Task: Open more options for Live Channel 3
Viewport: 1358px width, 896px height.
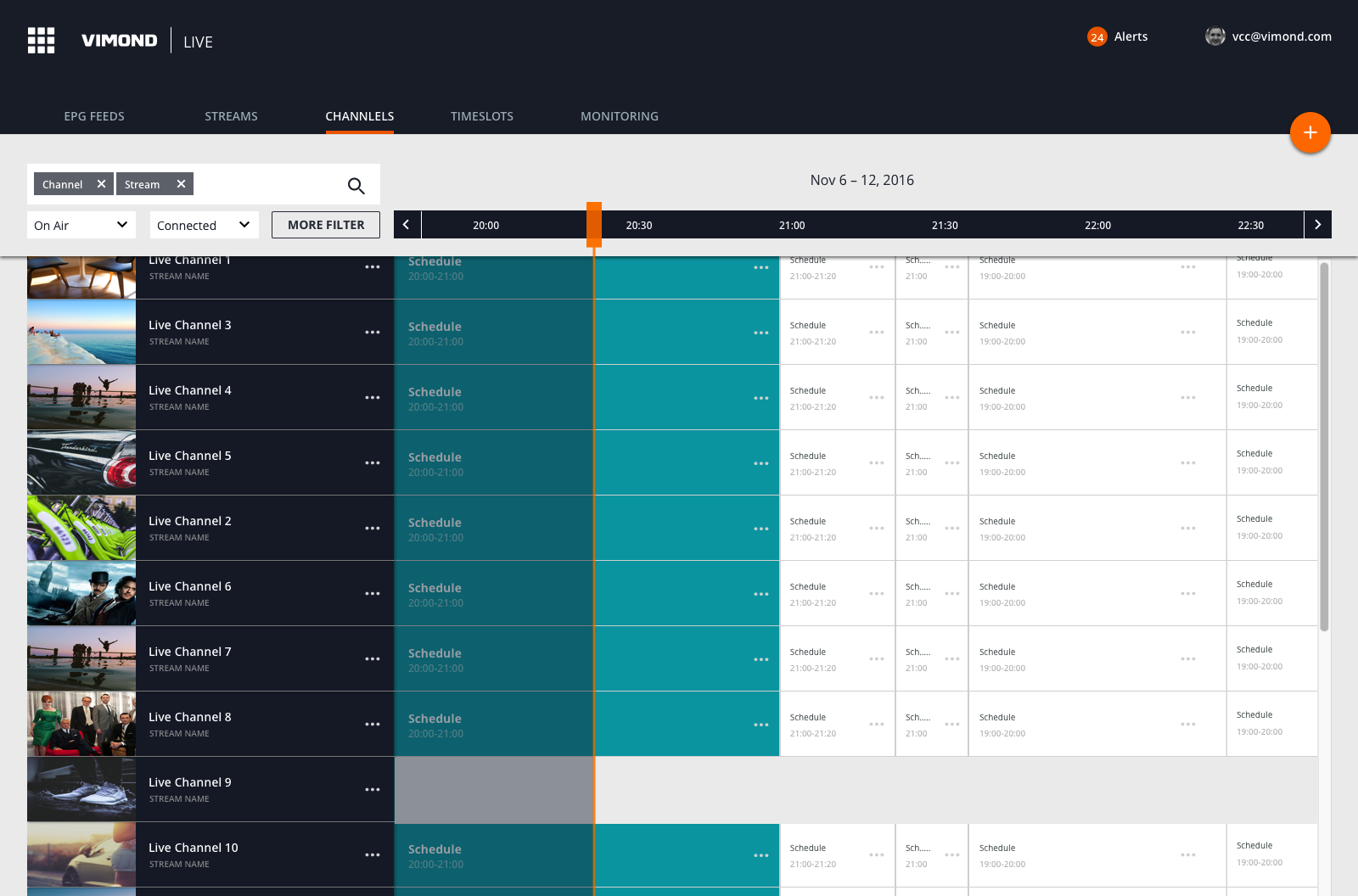Action: (x=373, y=332)
